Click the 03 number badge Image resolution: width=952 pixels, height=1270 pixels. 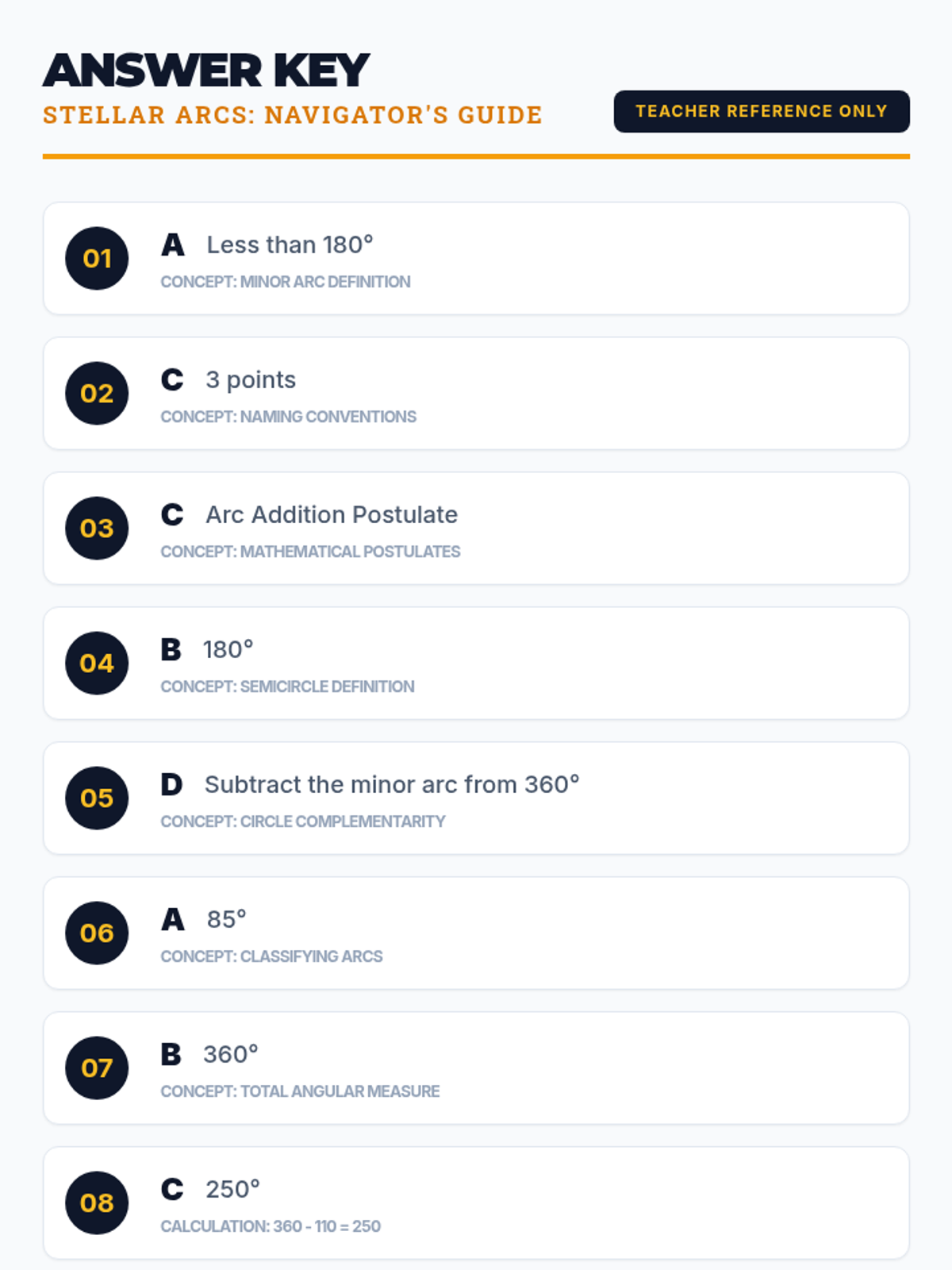click(x=97, y=529)
